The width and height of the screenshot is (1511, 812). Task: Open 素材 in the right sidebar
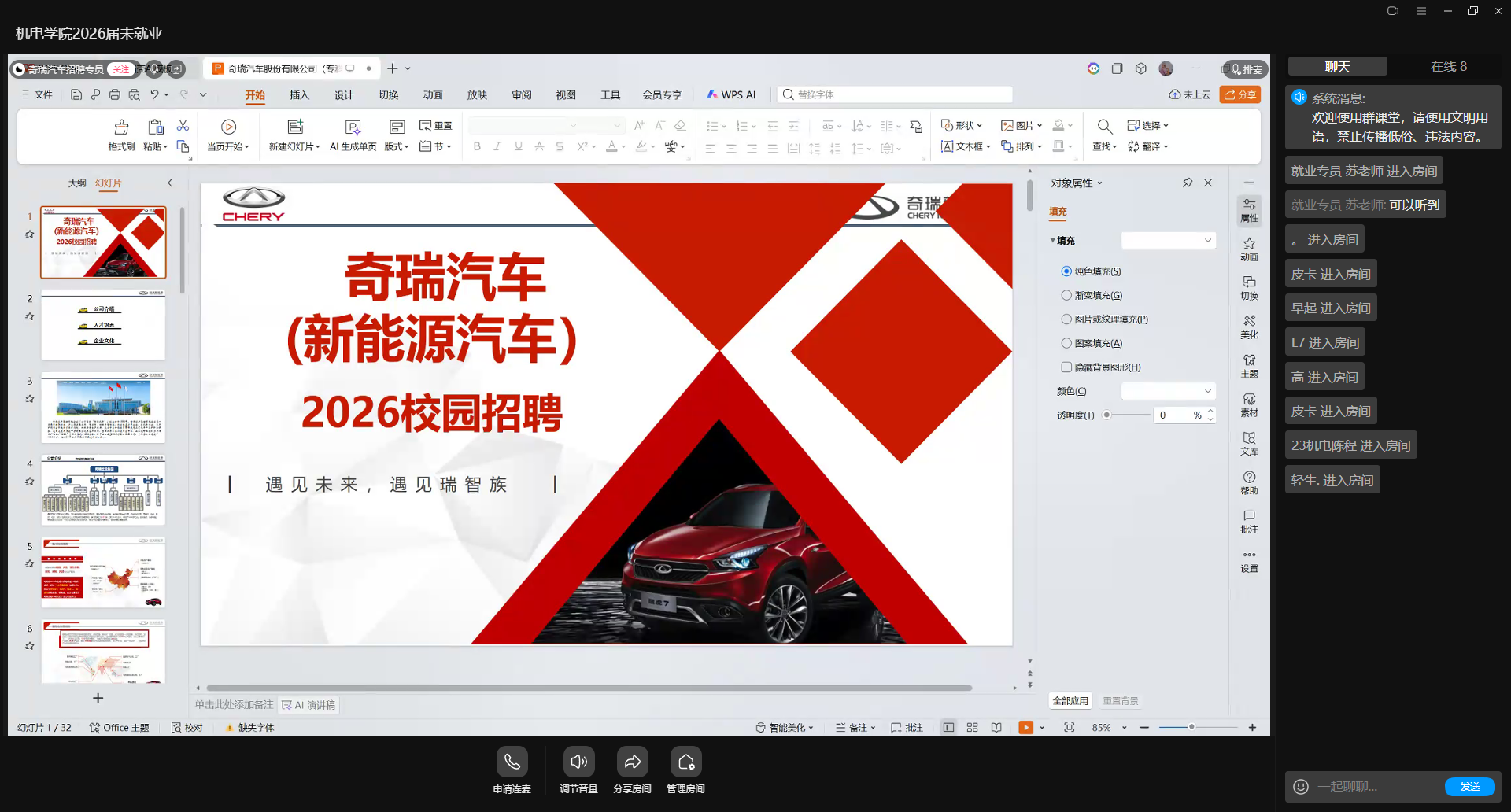[x=1249, y=405]
